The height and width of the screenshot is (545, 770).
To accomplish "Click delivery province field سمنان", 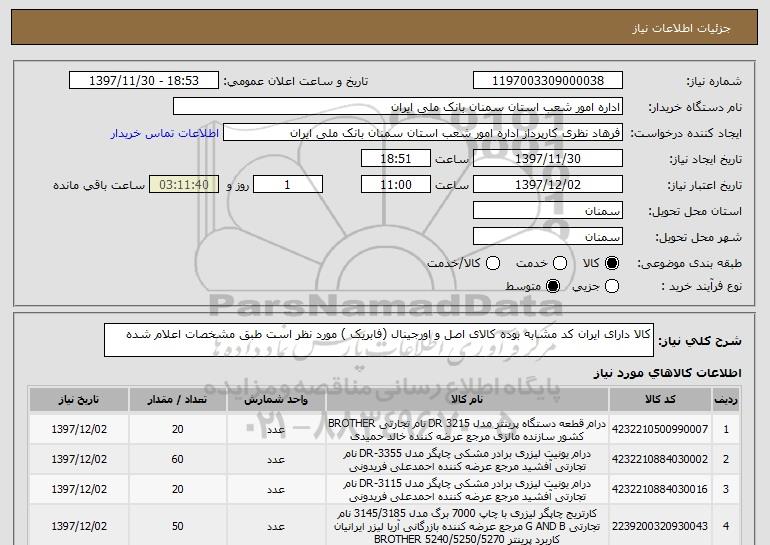I will (548, 211).
